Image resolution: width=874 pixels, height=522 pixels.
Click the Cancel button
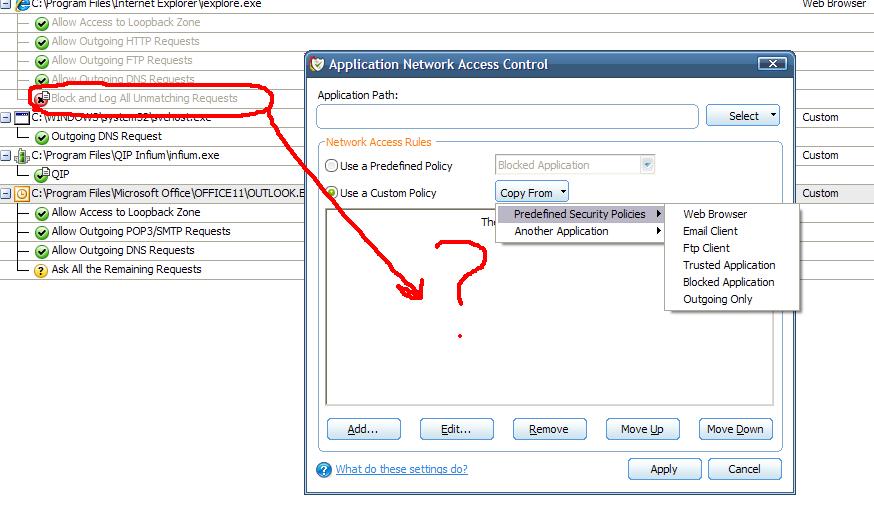point(745,470)
